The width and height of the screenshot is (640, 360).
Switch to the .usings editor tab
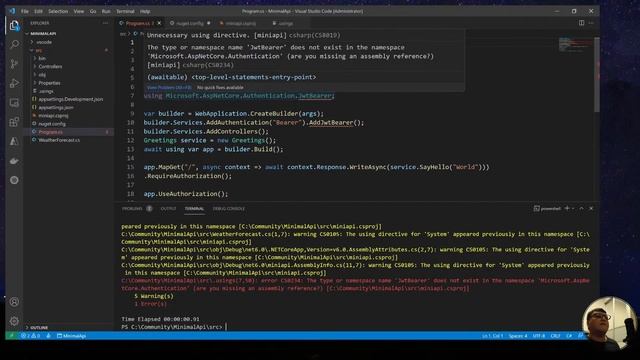[286, 23]
